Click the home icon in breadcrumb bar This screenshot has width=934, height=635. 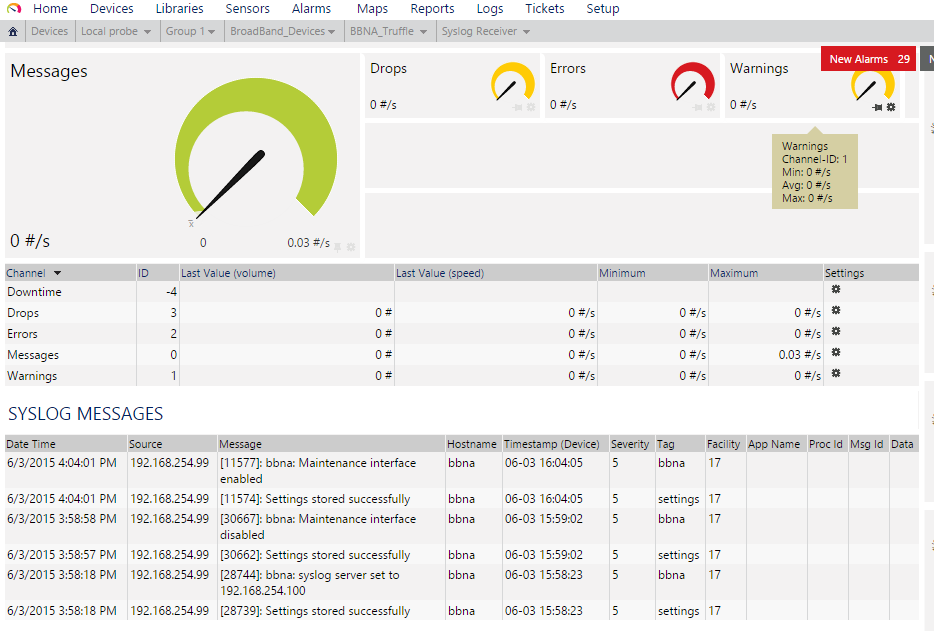click(x=13, y=32)
